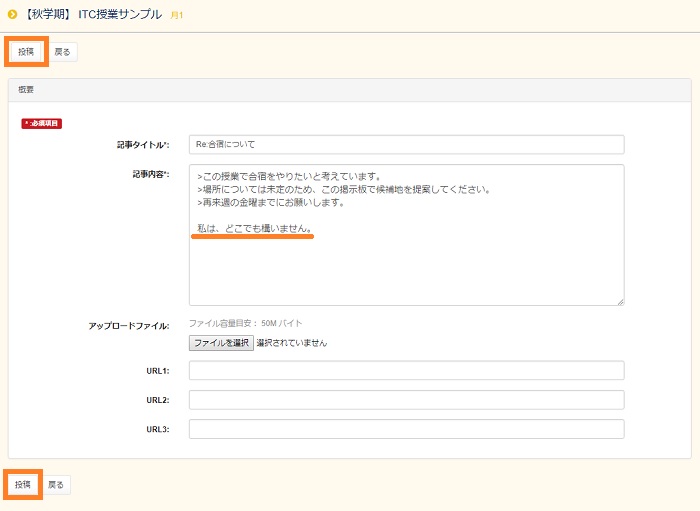Open the ファイルを選択 file chooser

click(x=221, y=343)
